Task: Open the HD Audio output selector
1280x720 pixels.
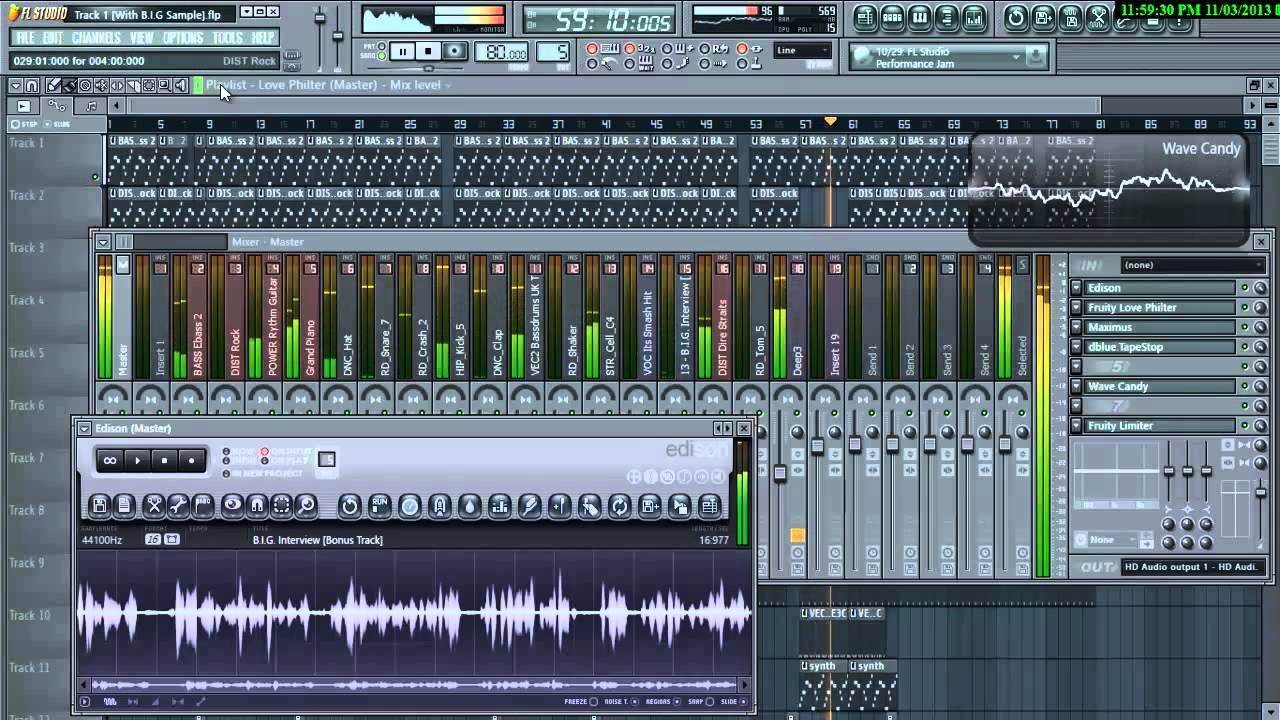Action: [x=1195, y=567]
